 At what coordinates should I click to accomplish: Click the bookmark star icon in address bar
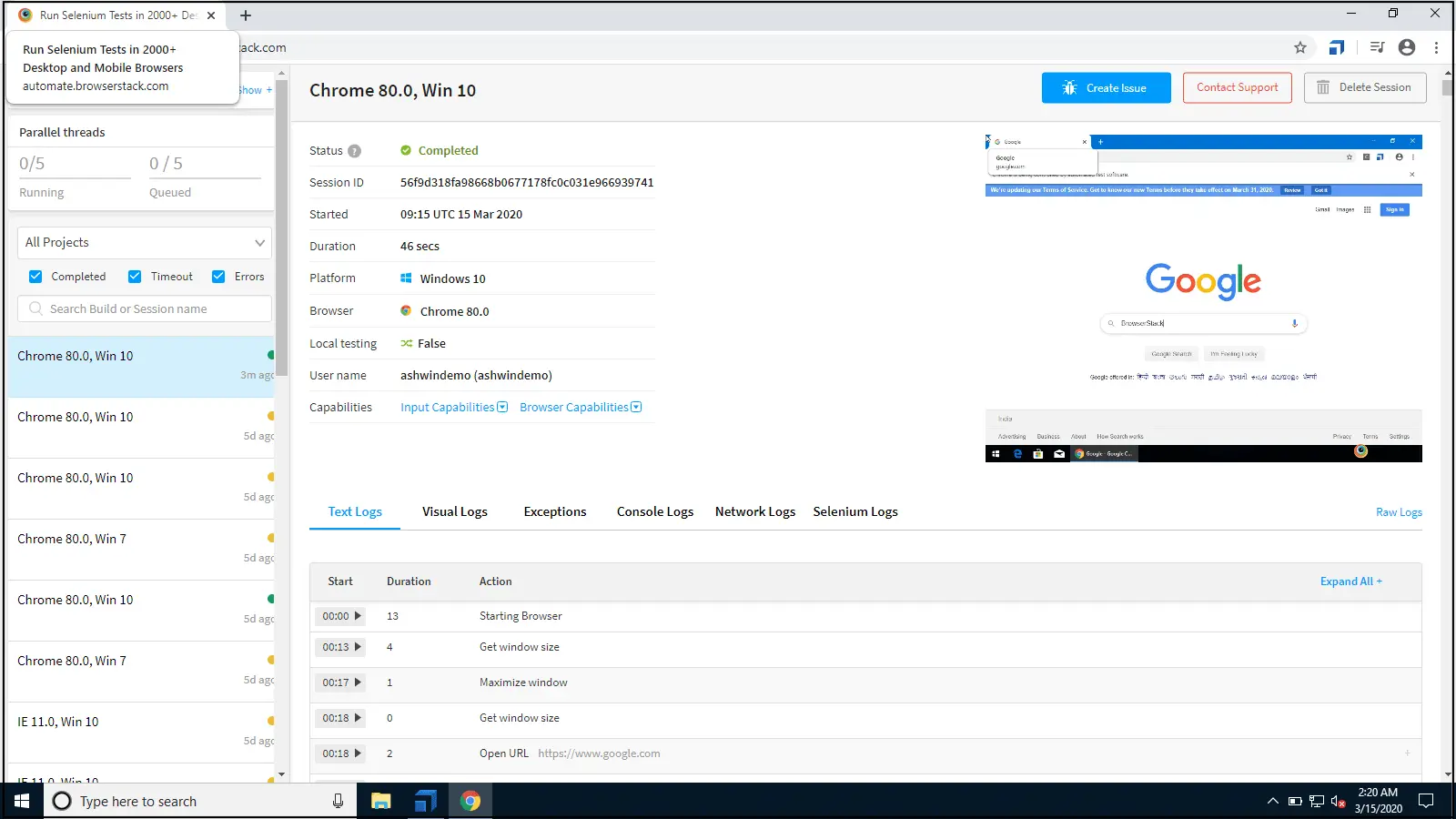coord(1300,47)
